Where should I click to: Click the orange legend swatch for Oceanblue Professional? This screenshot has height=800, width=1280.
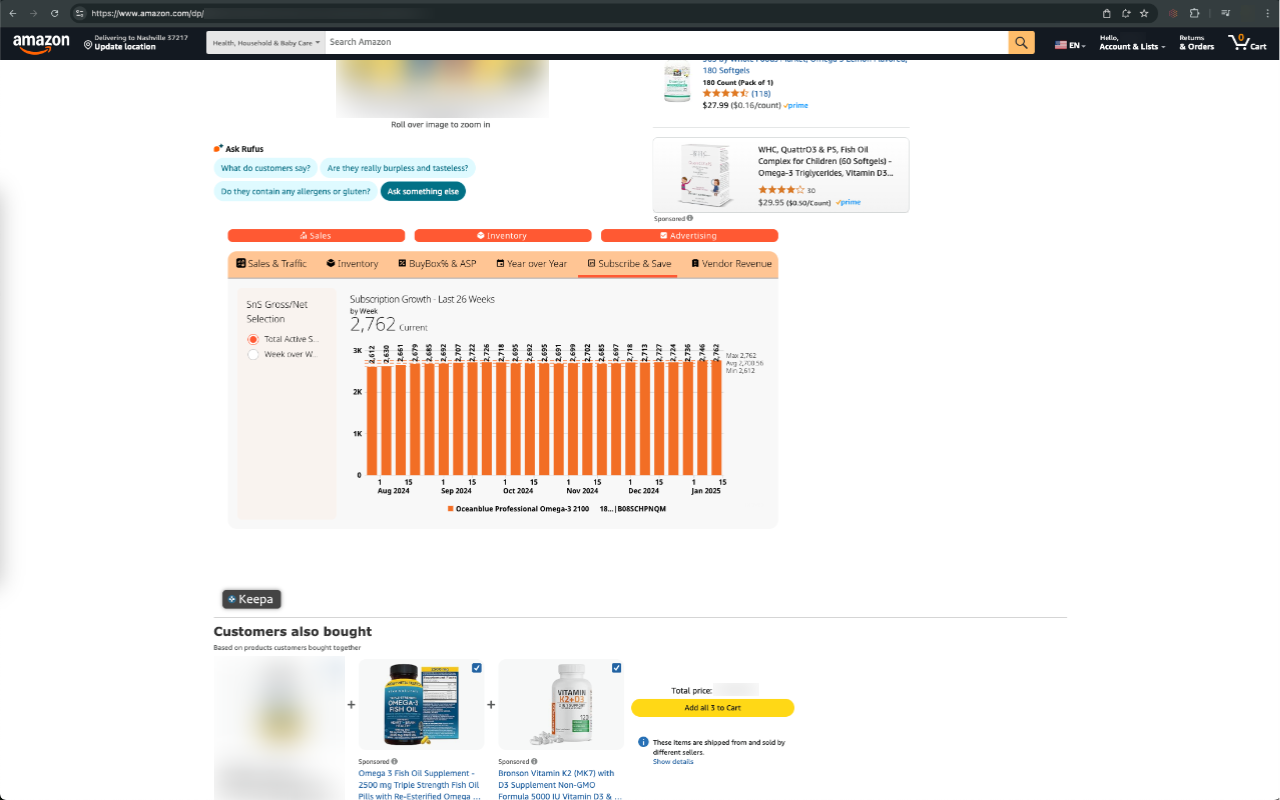pyautogui.click(x=451, y=509)
